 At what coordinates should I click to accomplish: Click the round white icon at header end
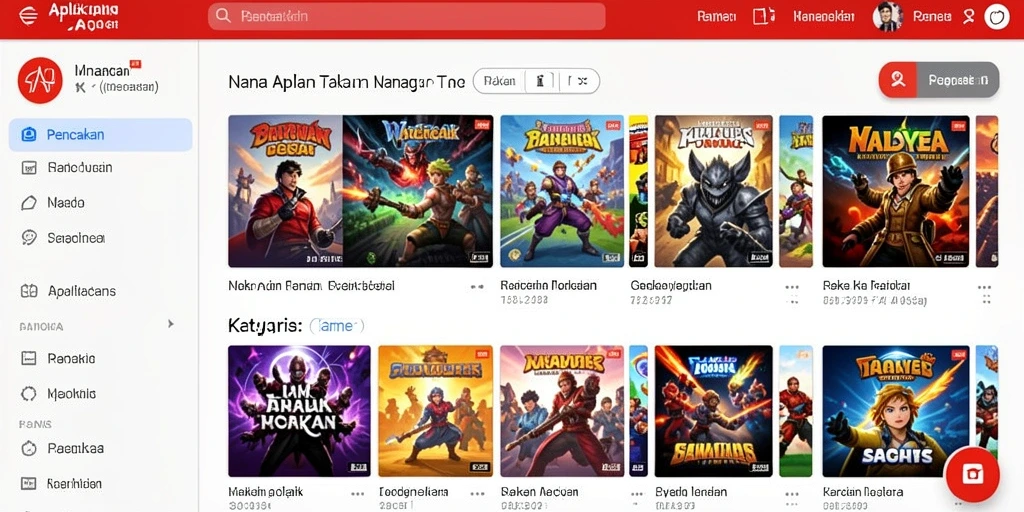997,16
